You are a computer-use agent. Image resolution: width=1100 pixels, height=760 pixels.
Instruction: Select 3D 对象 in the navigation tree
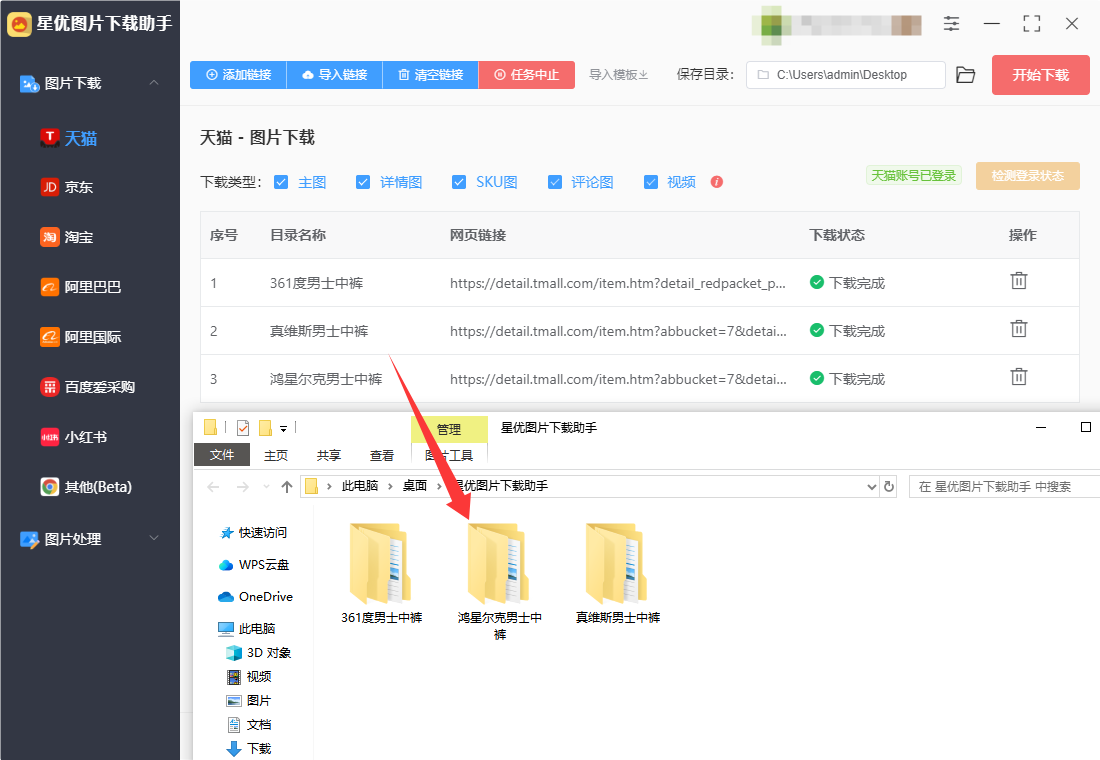point(258,653)
